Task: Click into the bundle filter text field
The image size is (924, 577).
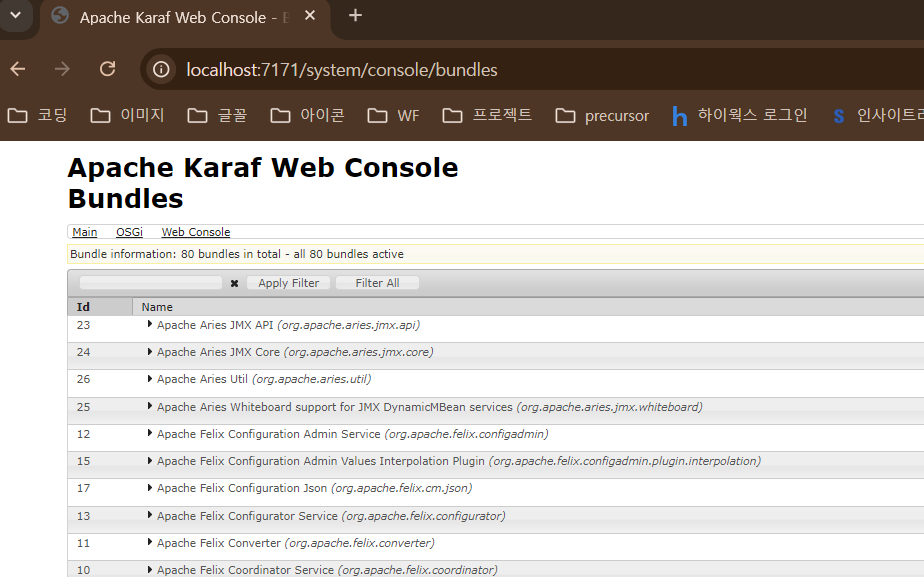Action: point(151,283)
